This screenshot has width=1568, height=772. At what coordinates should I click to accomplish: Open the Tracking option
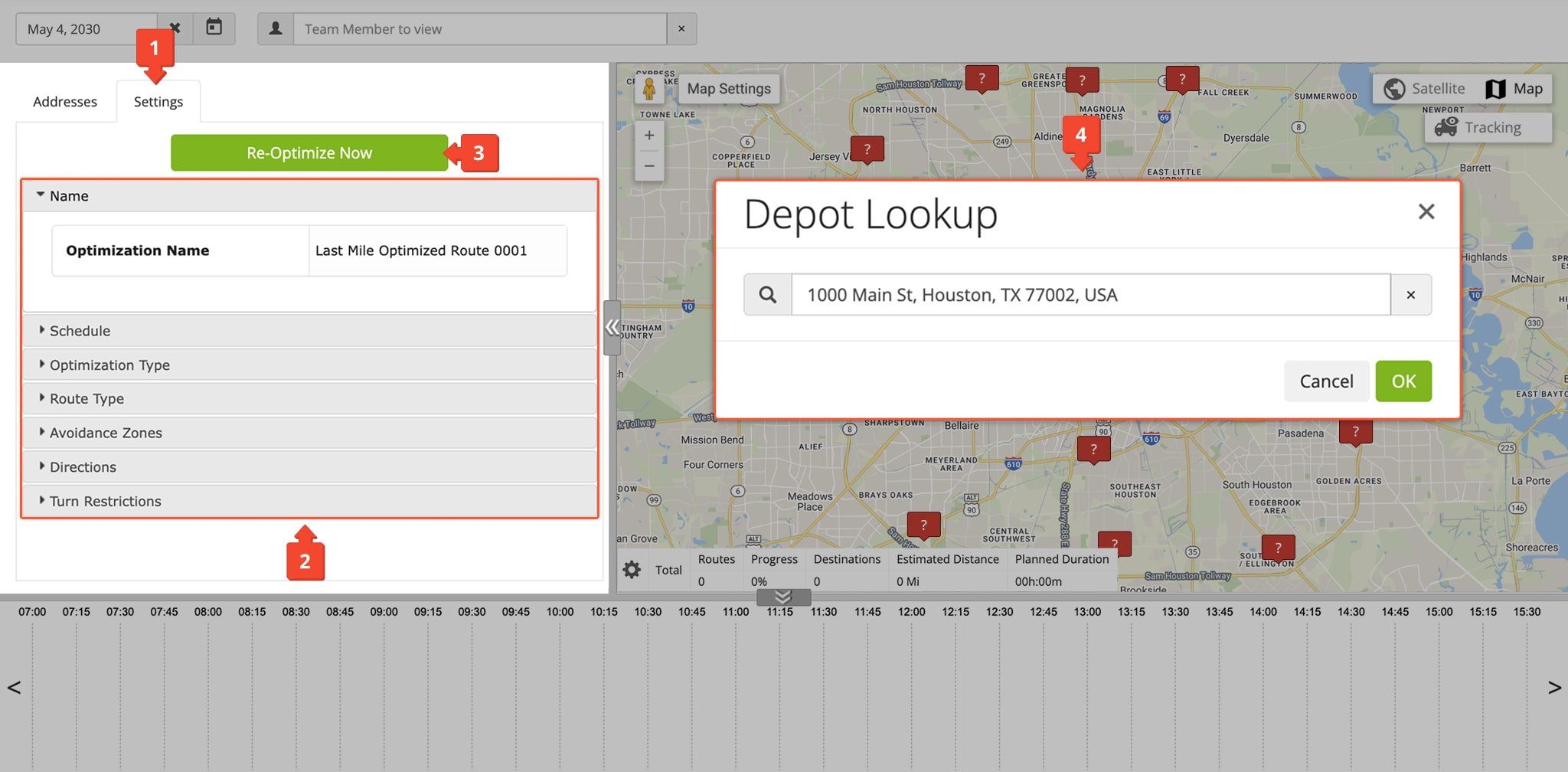pos(1488,127)
